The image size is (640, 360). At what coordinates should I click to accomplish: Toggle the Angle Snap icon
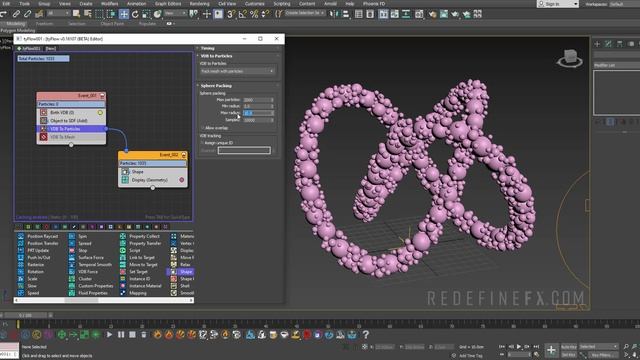(242, 14)
